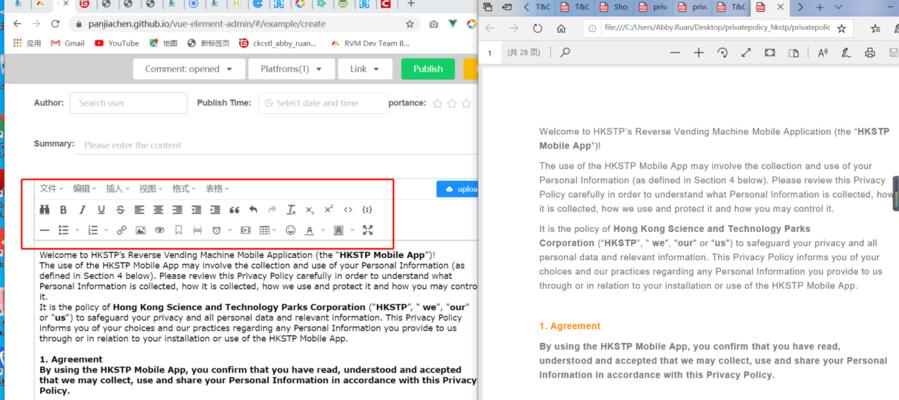Open the 应用 apps shortcut
The width and height of the screenshot is (899, 400).
pyautogui.click(x=27, y=43)
